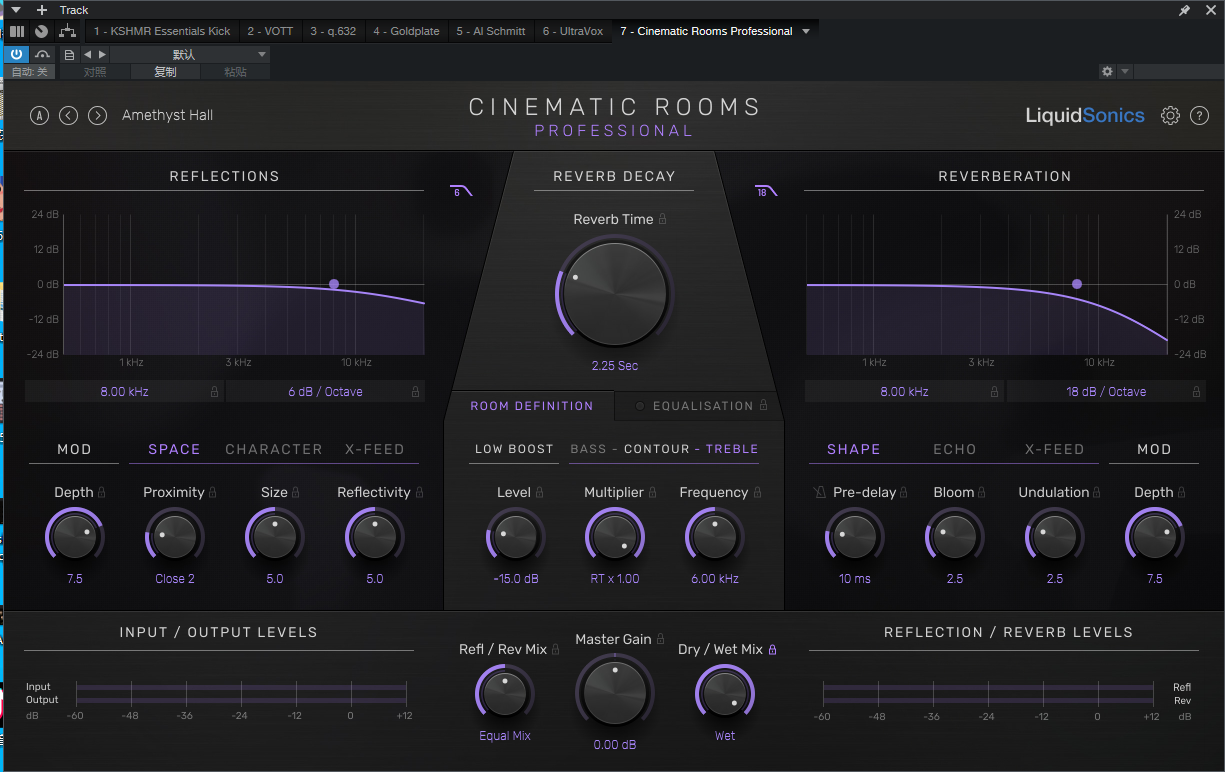
Task: Lock the reverberation 8.00 kHz frequency
Action: (x=995, y=392)
